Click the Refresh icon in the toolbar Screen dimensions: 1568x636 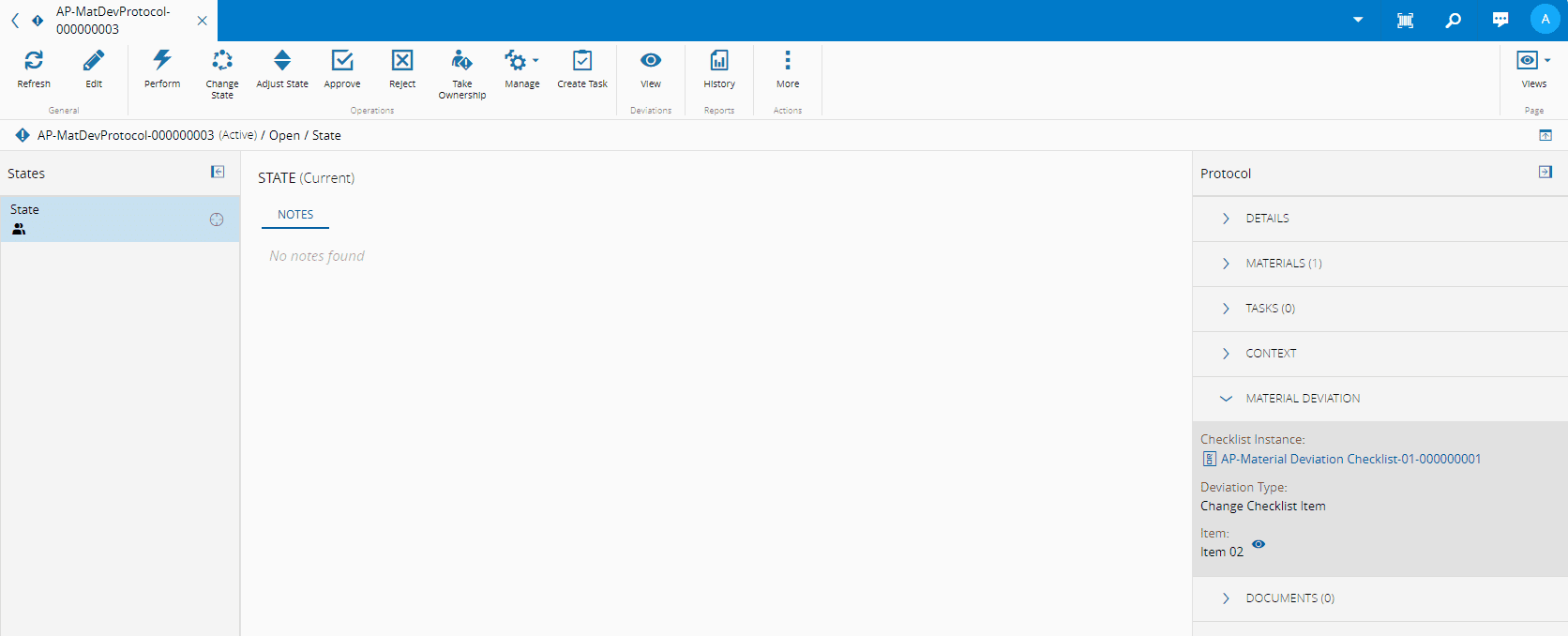coord(34,62)
